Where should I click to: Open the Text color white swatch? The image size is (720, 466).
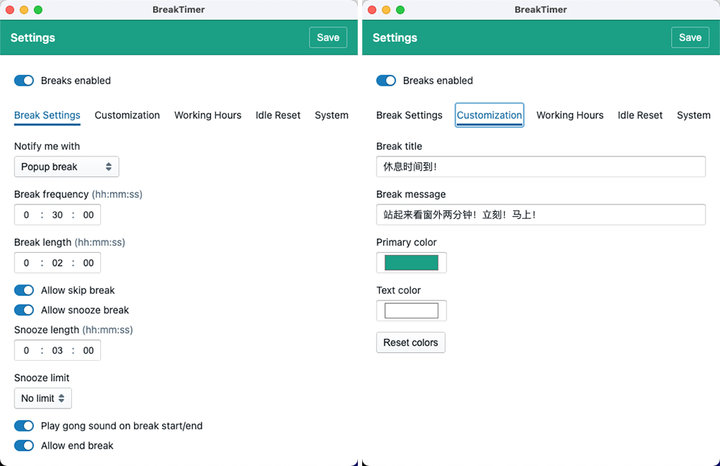[411, 311]
